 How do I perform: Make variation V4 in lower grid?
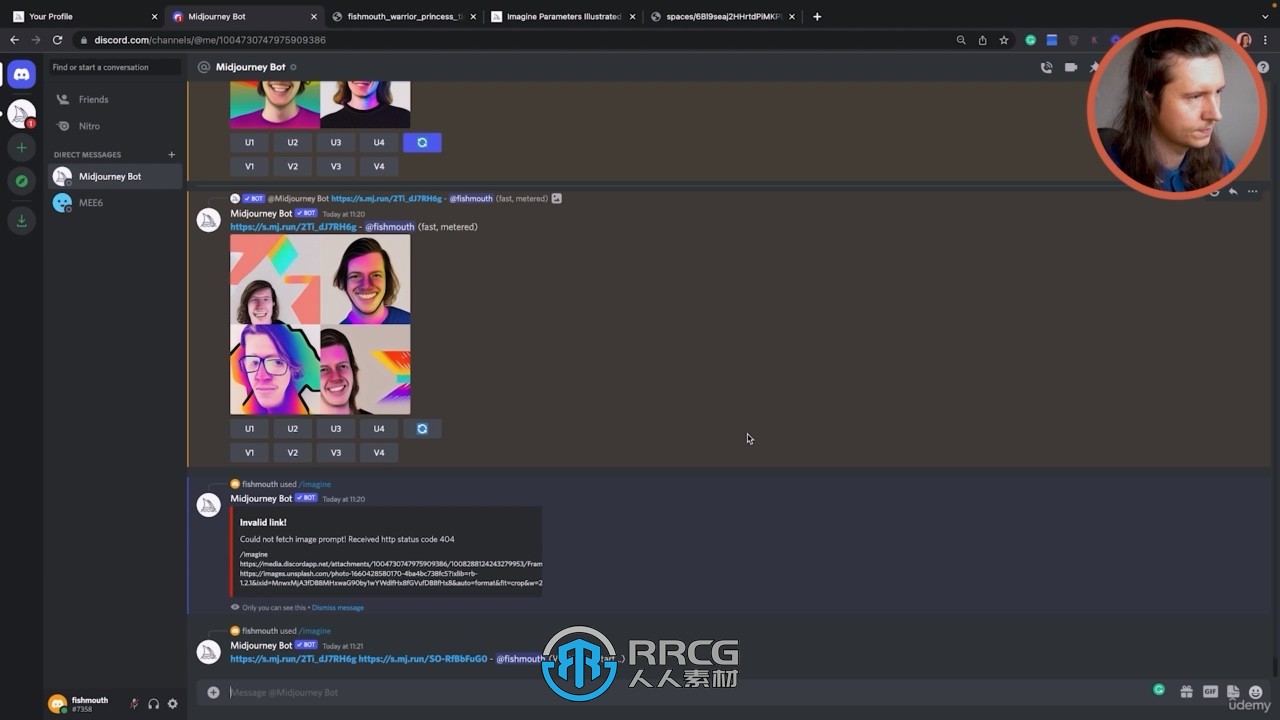[378, 452]
